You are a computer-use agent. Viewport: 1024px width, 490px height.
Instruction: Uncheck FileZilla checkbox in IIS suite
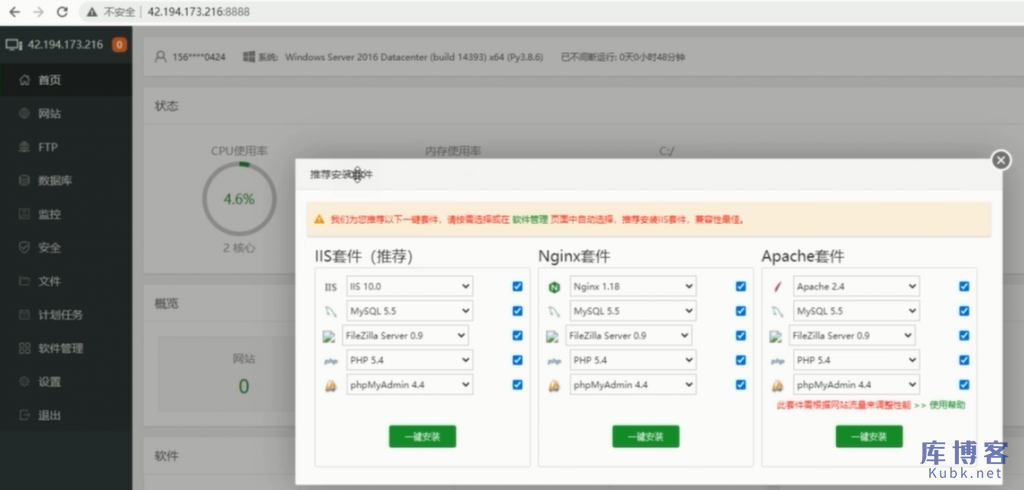click(x=517, y=335)
